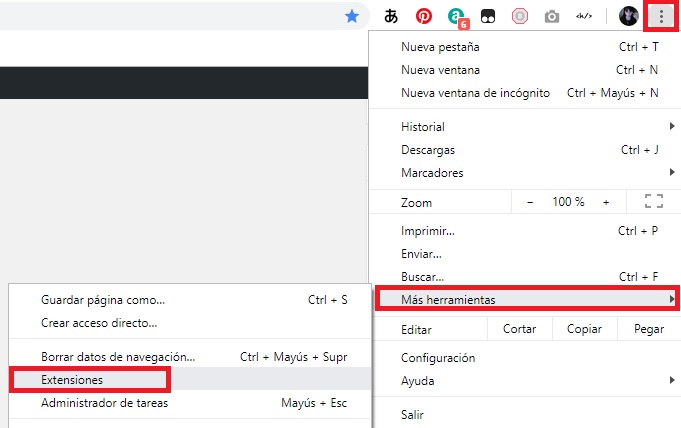Click the Pegar button
Screen dimensions: 681x428
pos(648,329)
